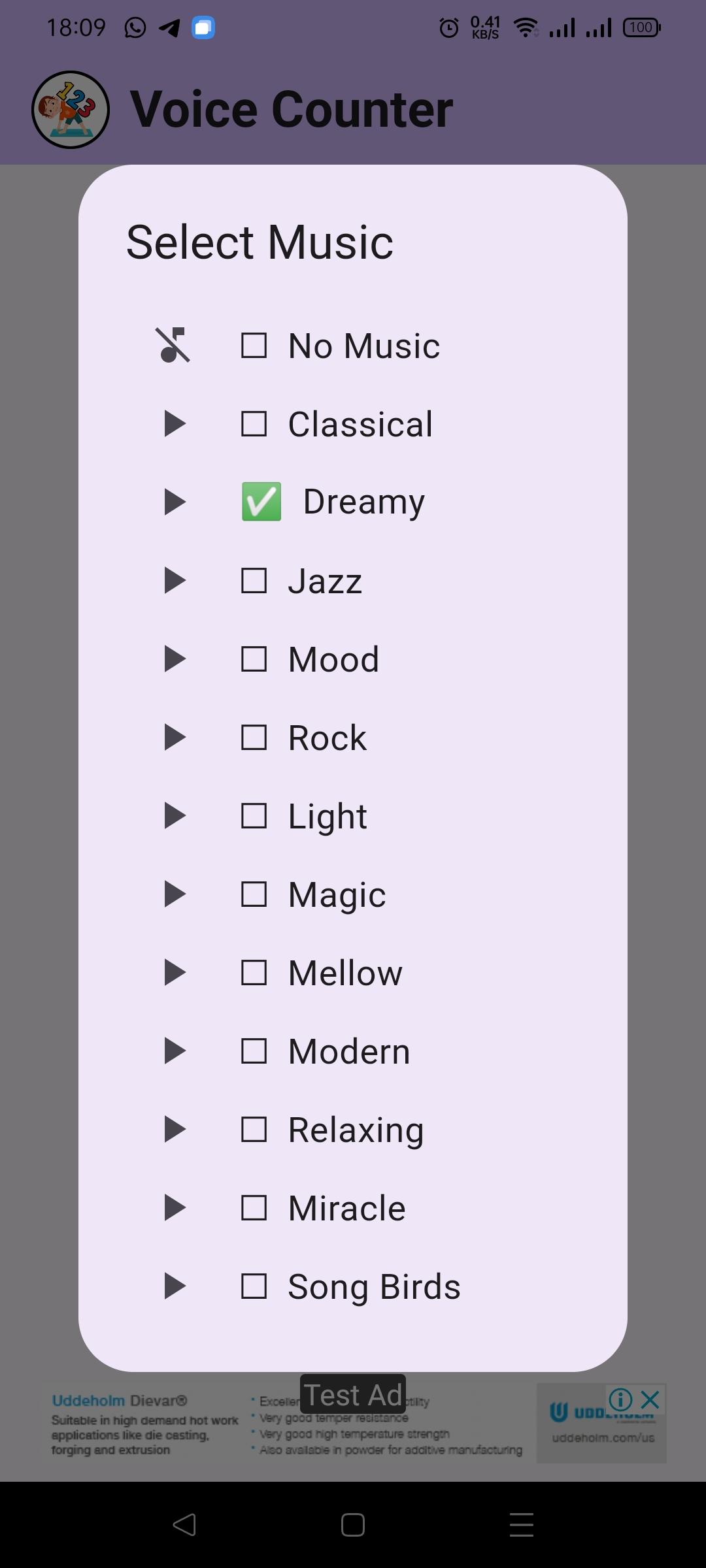Open the Voice Counter app logo
Image resolution: width=706 pixels, height=1568 pixels.
(x=71, y=110)
